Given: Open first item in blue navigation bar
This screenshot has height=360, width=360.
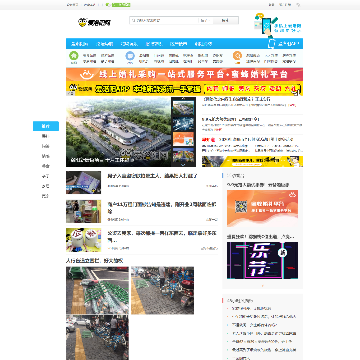Looking at the screenshot, I should point(80,44).
